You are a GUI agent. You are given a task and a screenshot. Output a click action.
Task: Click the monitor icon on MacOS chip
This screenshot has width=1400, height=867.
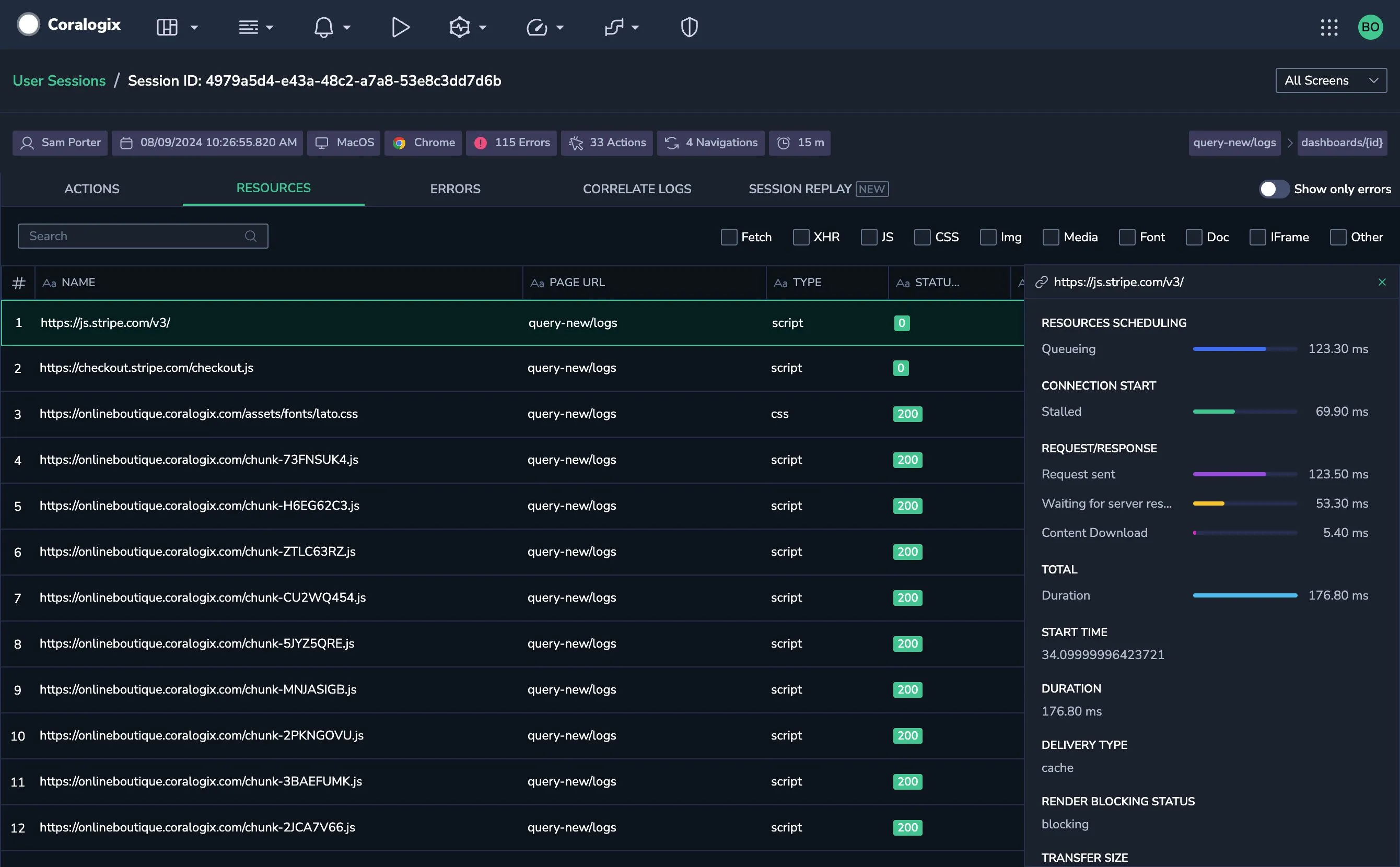322,143
